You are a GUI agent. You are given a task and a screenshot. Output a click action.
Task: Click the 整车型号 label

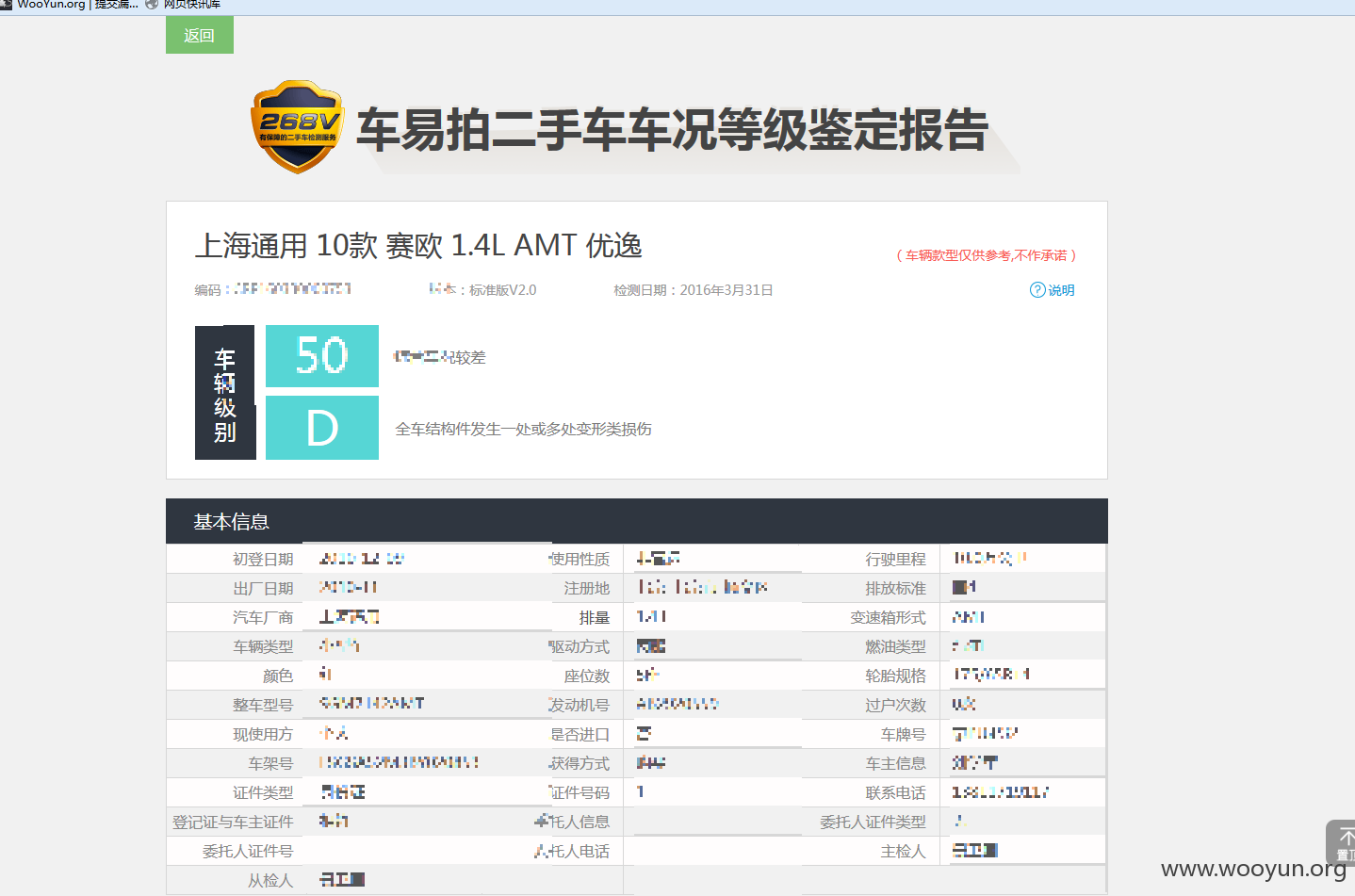click(x=264, y=706)
